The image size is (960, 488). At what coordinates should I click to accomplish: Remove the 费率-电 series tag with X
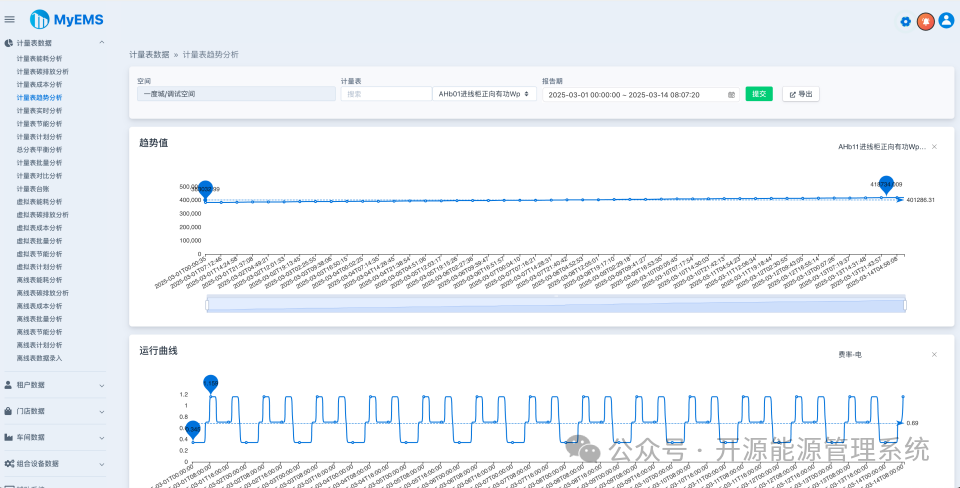point(934,355)
